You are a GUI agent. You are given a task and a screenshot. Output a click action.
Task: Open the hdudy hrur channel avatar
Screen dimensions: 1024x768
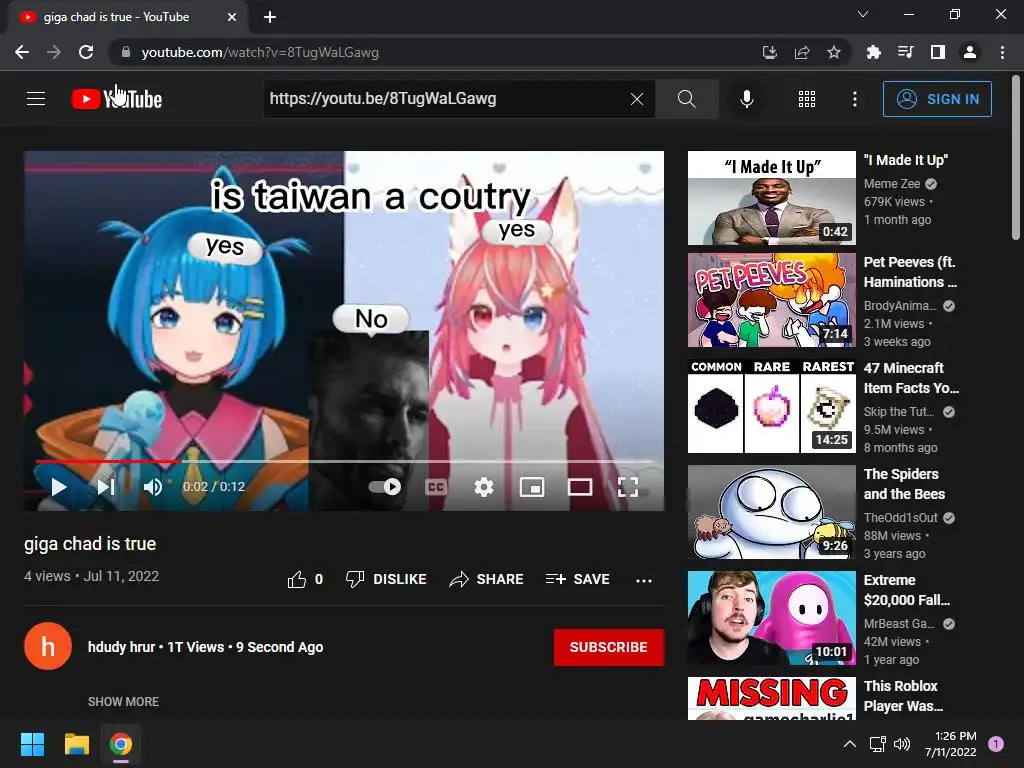click(x=48, y=647)
